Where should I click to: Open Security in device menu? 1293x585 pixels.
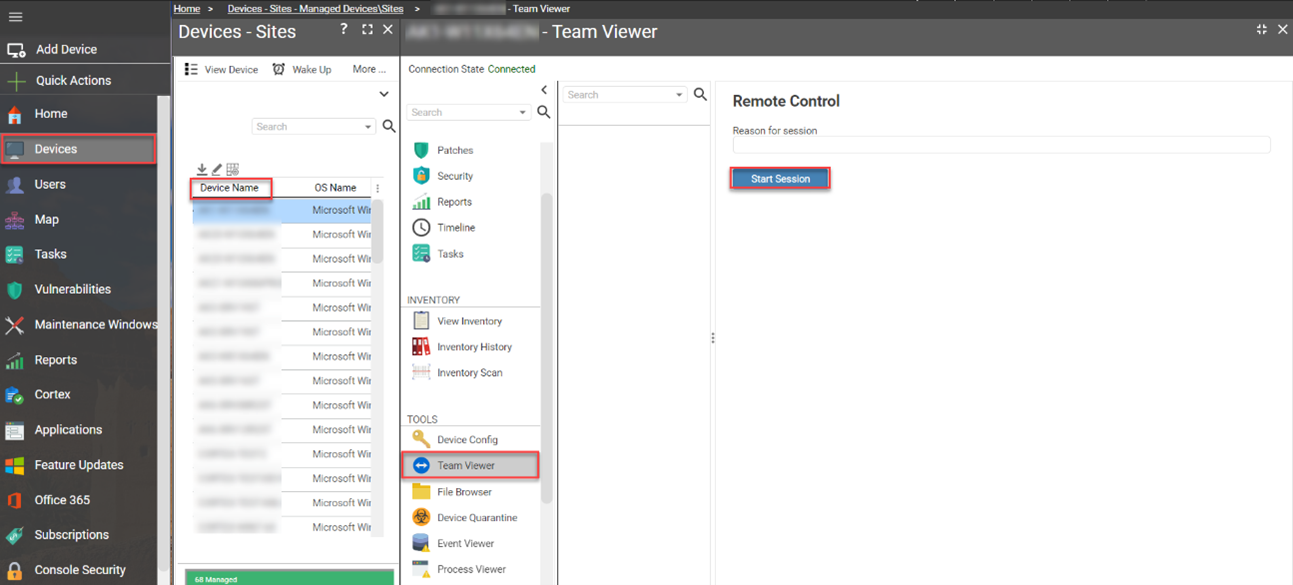(x=455, y=176)
